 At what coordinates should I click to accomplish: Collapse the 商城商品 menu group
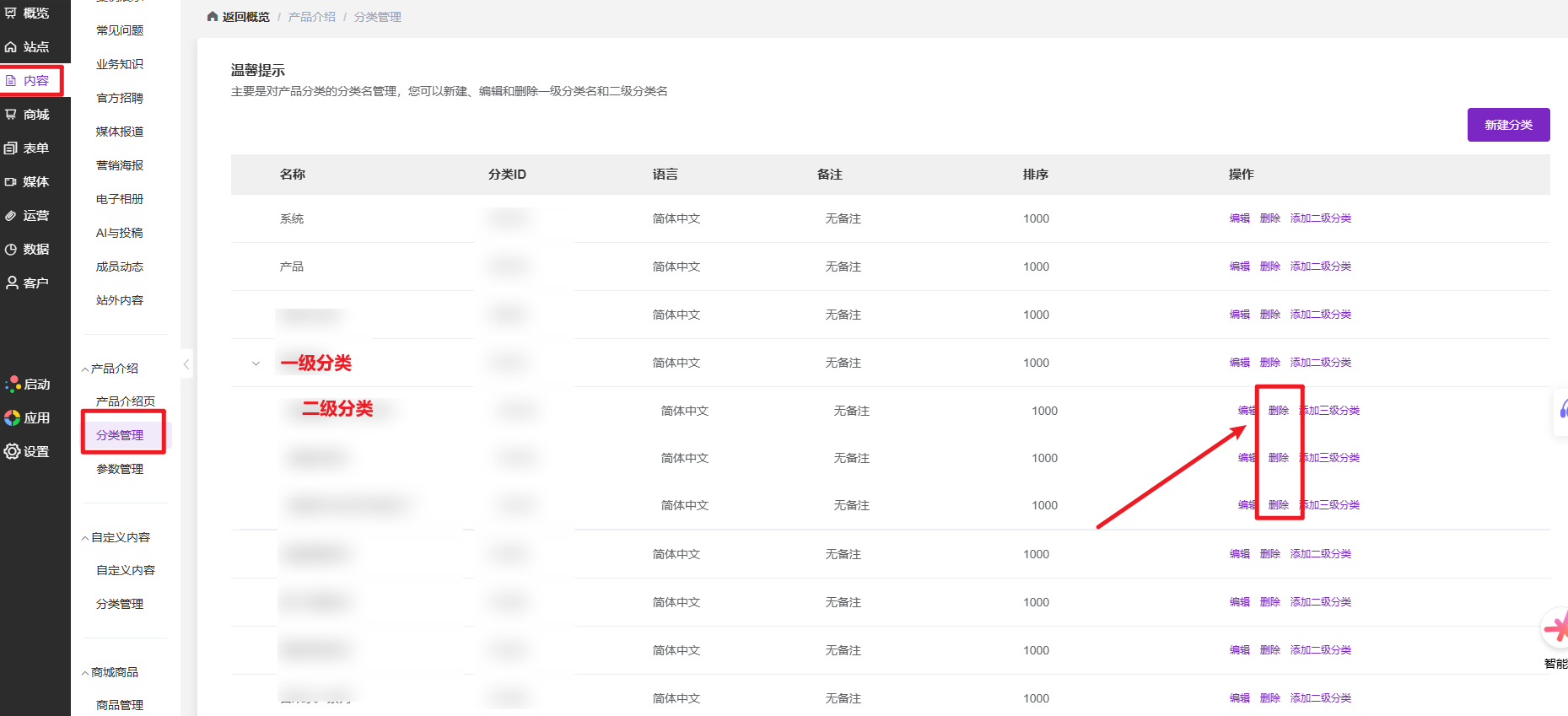pyautogui.click(x=85, y=673)
